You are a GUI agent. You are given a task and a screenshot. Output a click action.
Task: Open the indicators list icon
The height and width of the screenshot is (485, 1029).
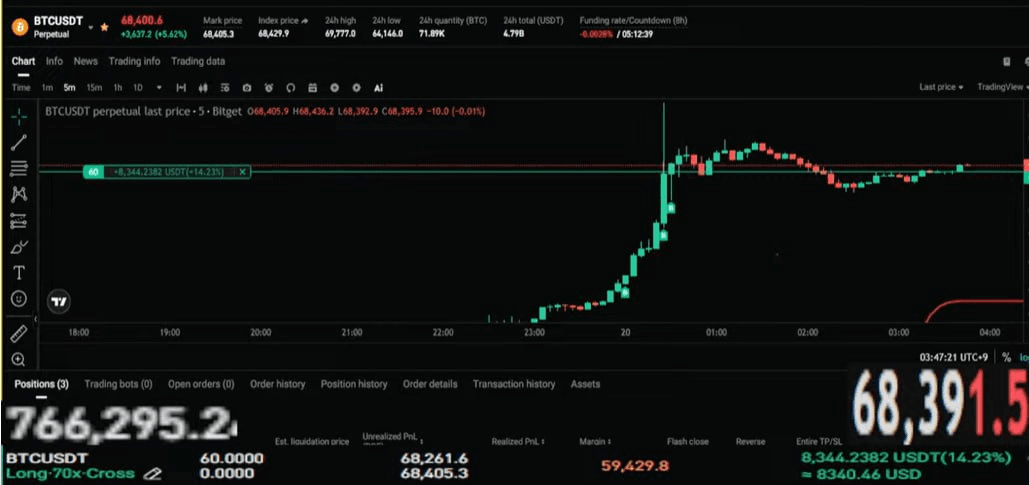225,88
